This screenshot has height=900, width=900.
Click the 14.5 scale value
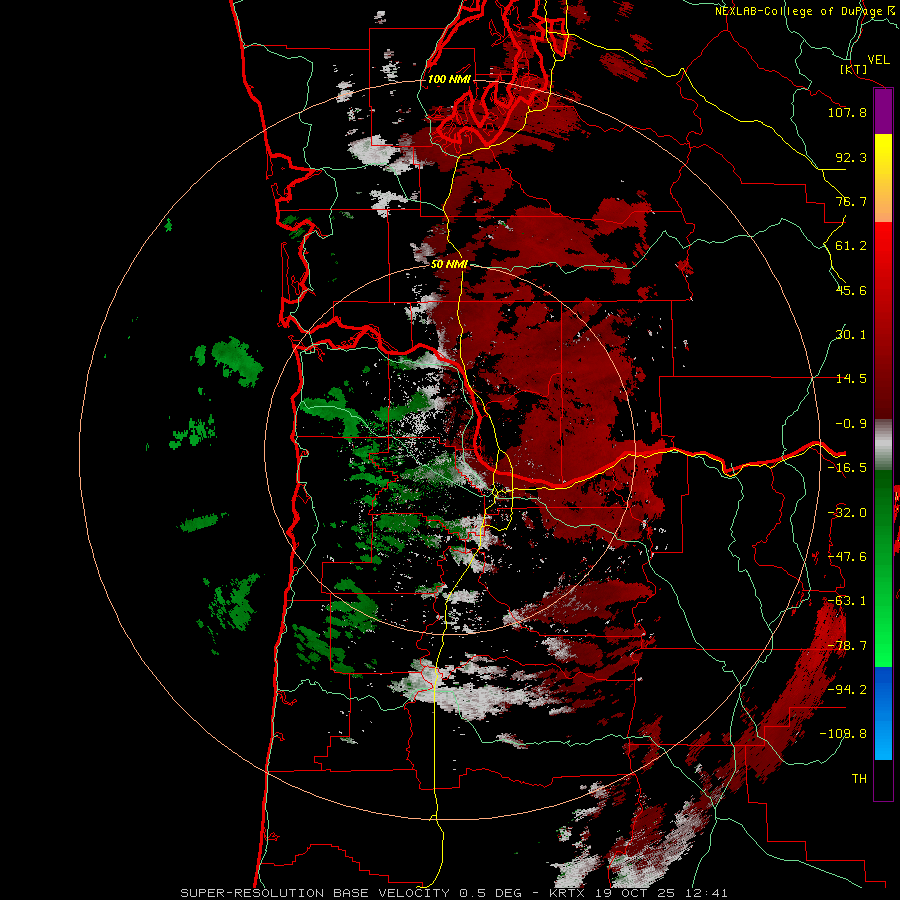point(851,379)
